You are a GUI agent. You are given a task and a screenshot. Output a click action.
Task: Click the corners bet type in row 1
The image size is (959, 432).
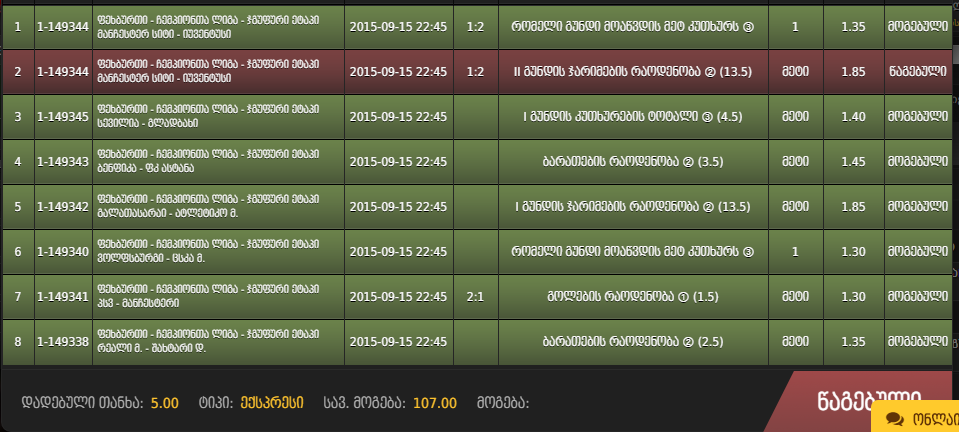pyautogui.click(x=633, y=27)
